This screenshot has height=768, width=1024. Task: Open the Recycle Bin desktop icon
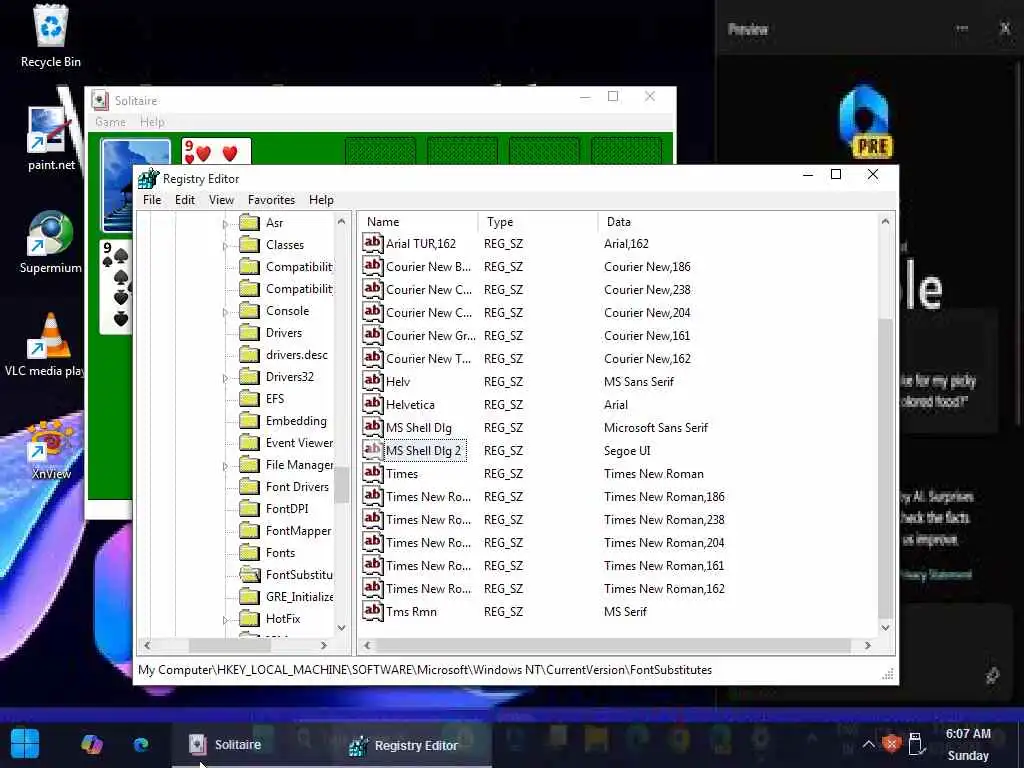point(51,37)
